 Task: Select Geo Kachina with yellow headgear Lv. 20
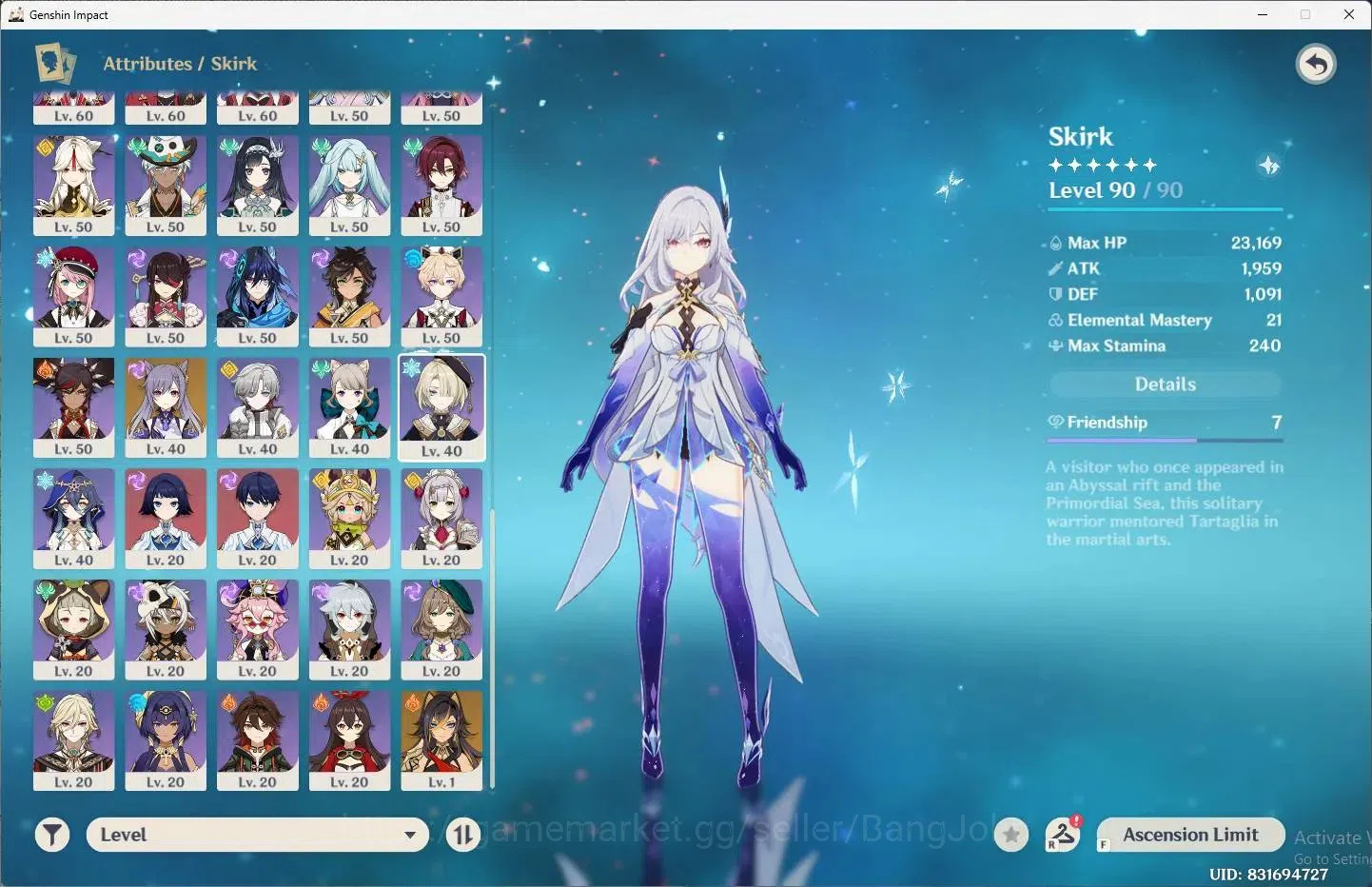click(x=349, y=519)
